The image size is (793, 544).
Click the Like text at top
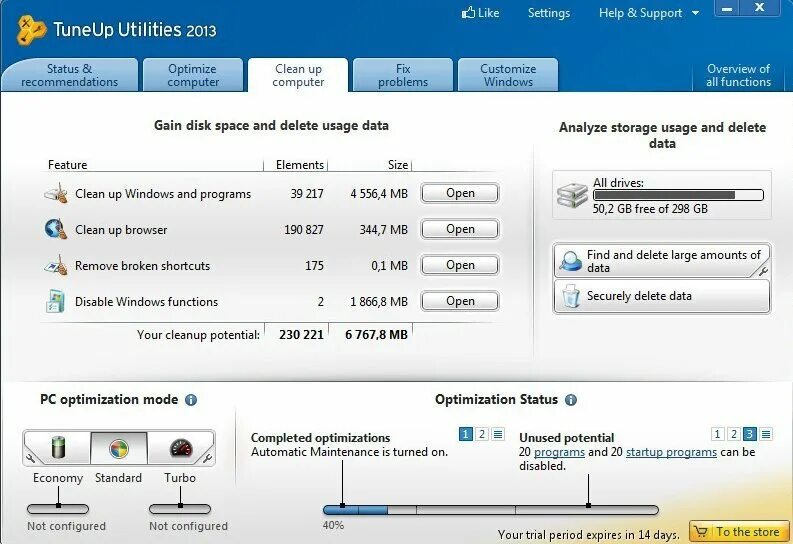(489, 13)
